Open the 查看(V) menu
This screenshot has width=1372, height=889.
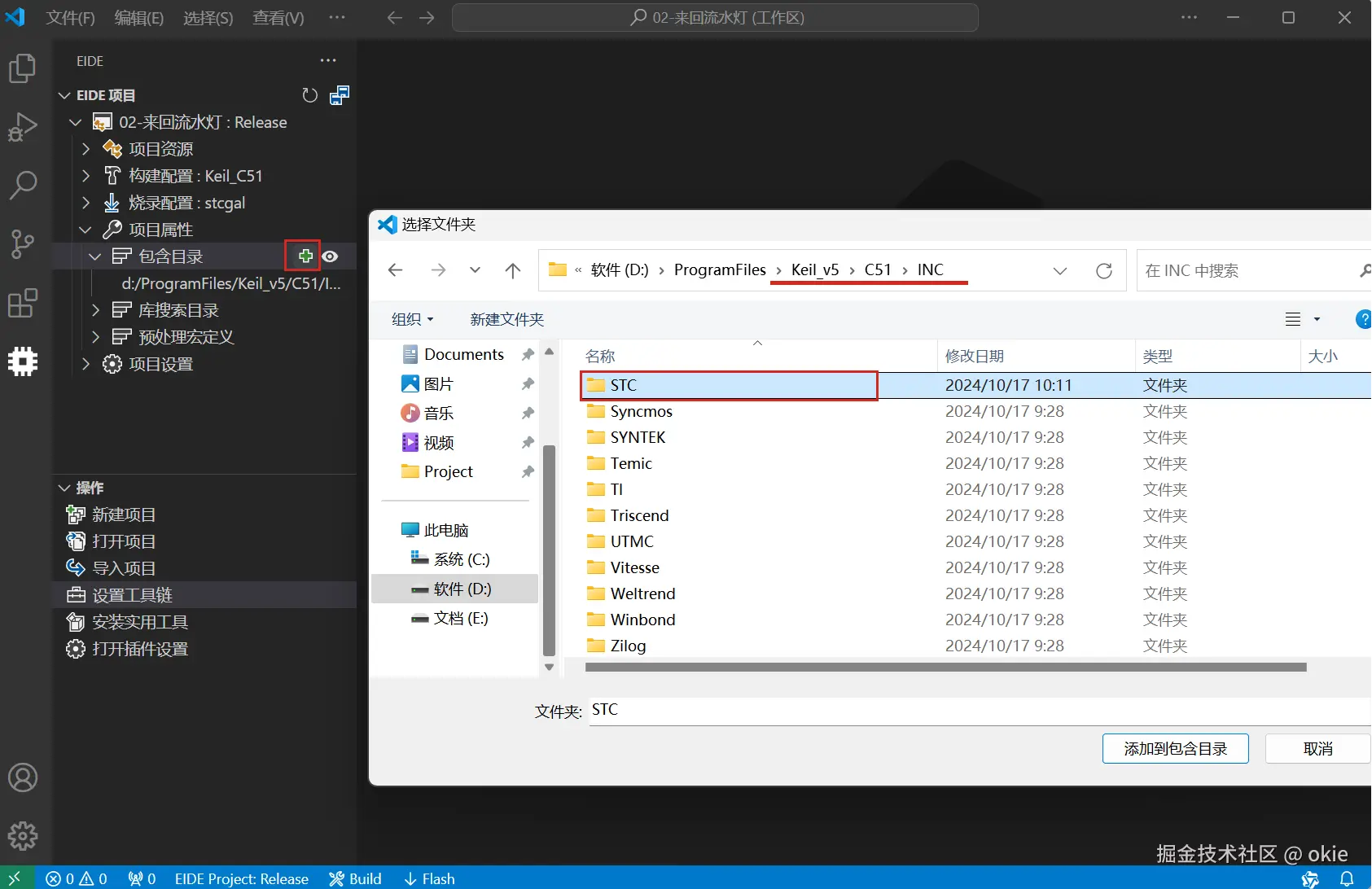point(278,17)
